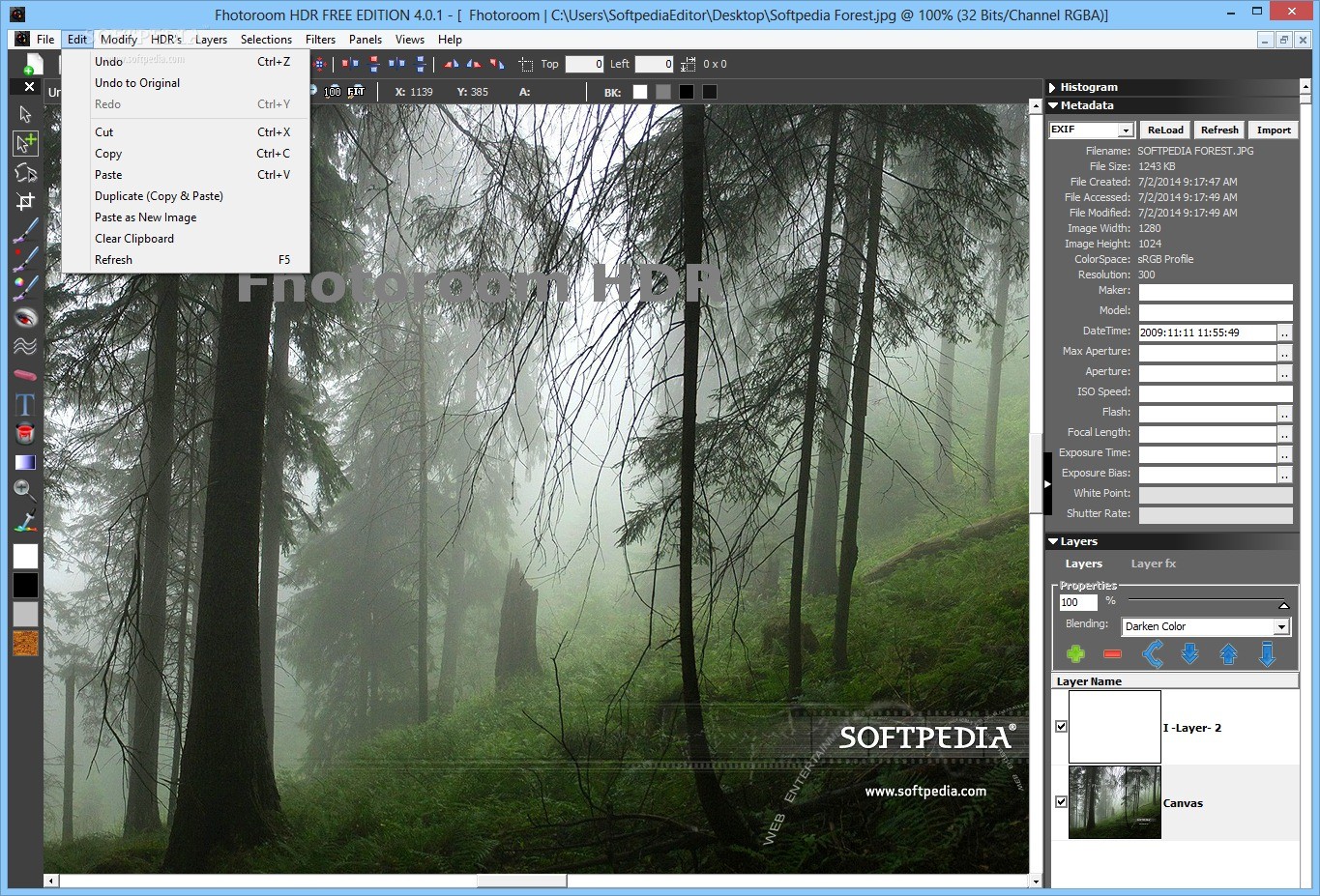Viewport: 1320px width, 896px height.
Task: Switch to the Layer fx tab
Action: [x=1154, y=564]
